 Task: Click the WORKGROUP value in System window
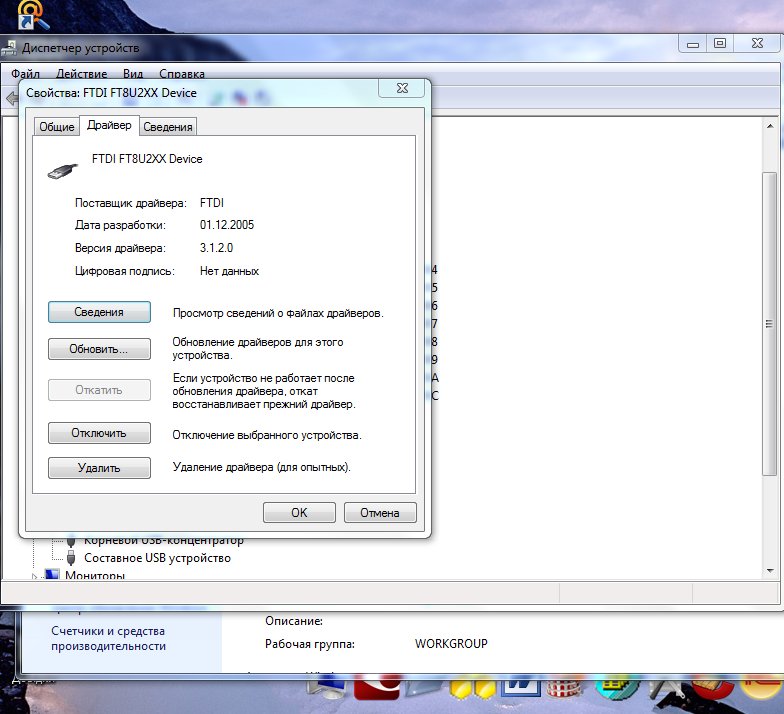pyautogui.click(x=451, y=644)
